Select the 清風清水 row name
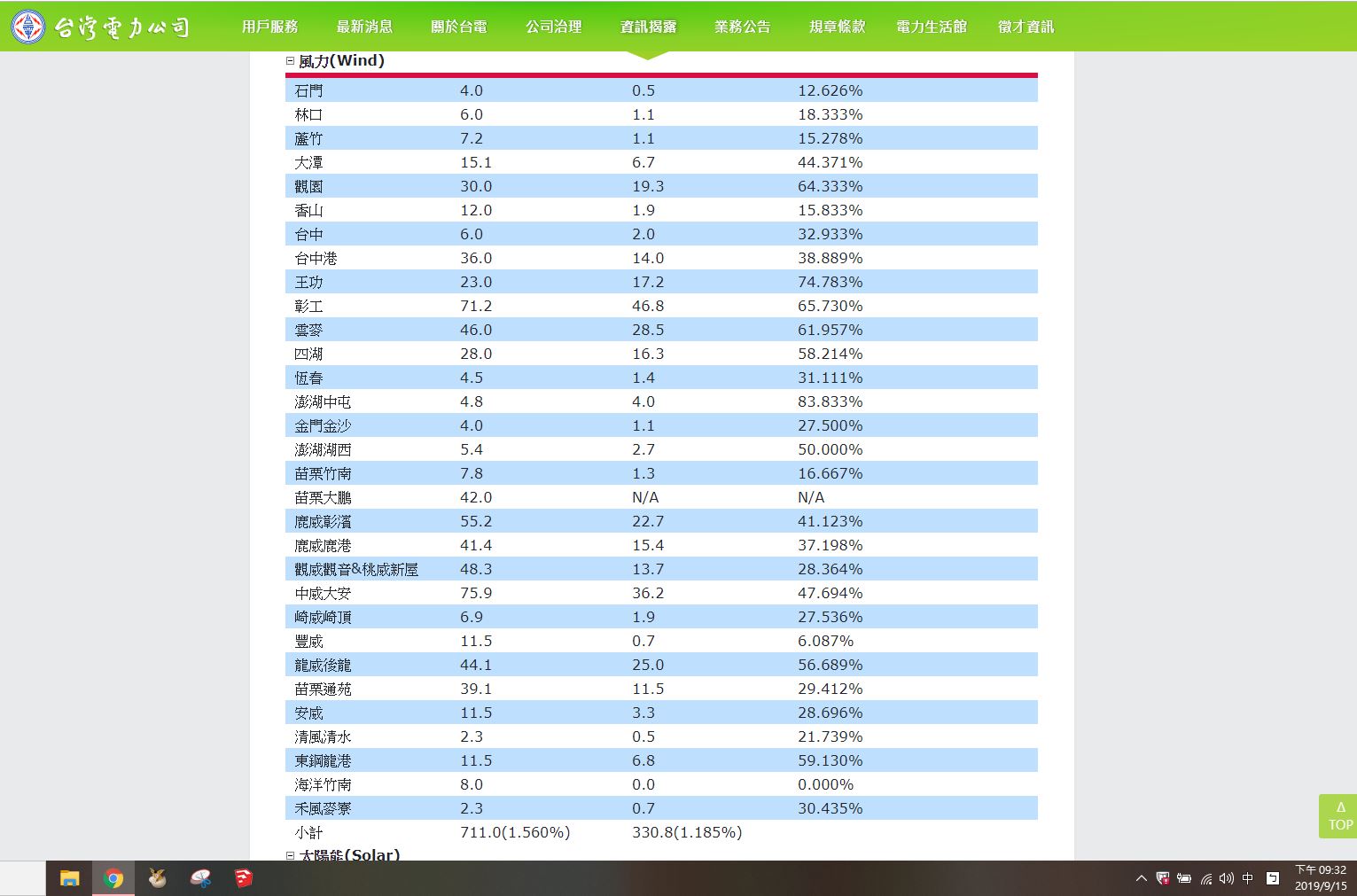Screen dimensions: 1357x896 click(323, 736)
